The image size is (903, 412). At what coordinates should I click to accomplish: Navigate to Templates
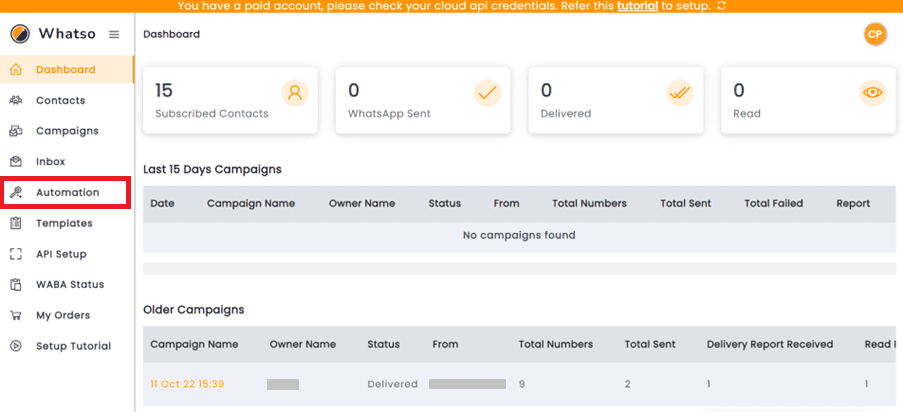click(66, 223)
